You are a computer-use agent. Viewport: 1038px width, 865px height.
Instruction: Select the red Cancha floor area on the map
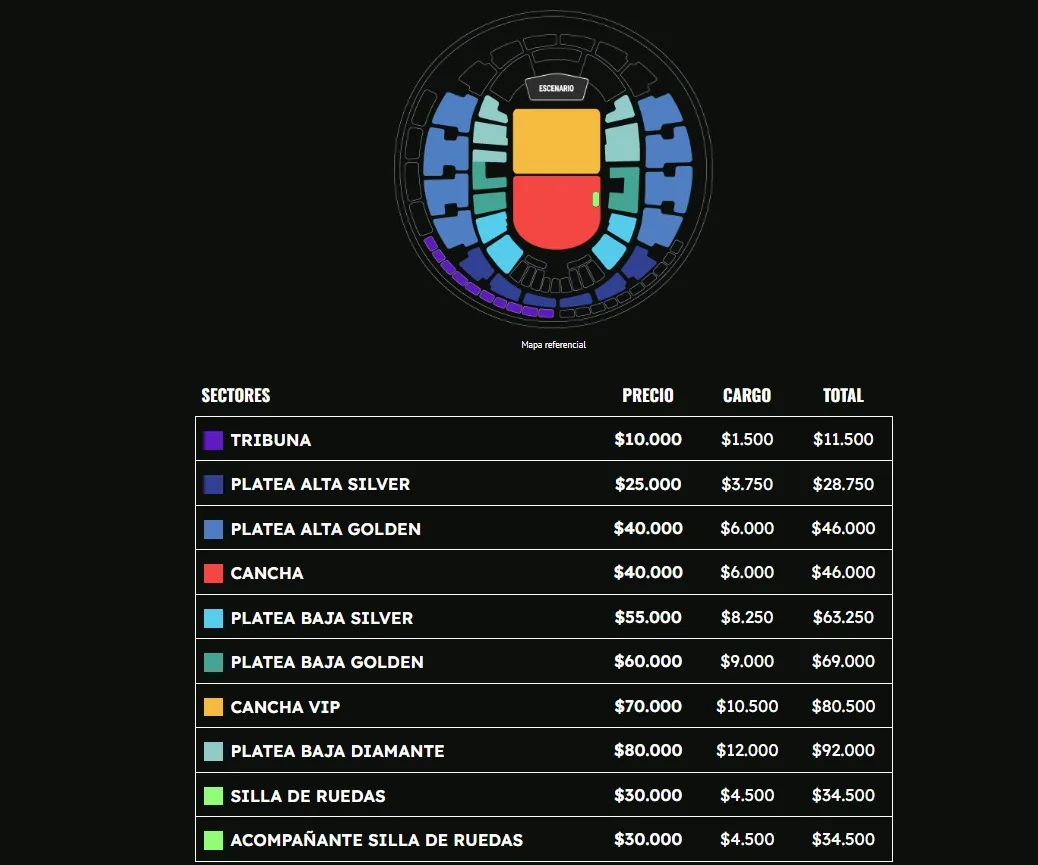tap(553, 213)
